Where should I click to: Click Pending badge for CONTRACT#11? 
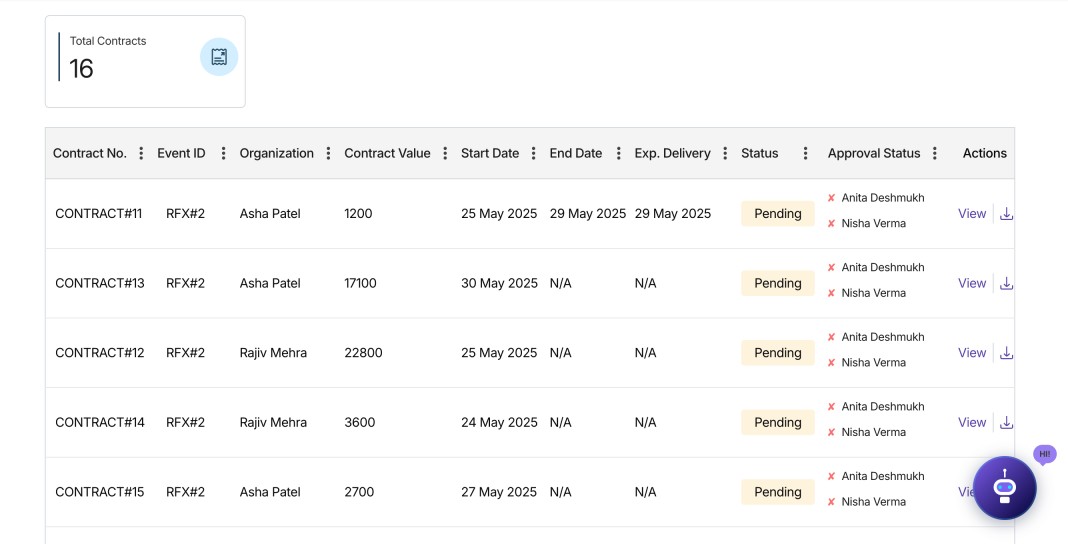click(x=778, y=214)
